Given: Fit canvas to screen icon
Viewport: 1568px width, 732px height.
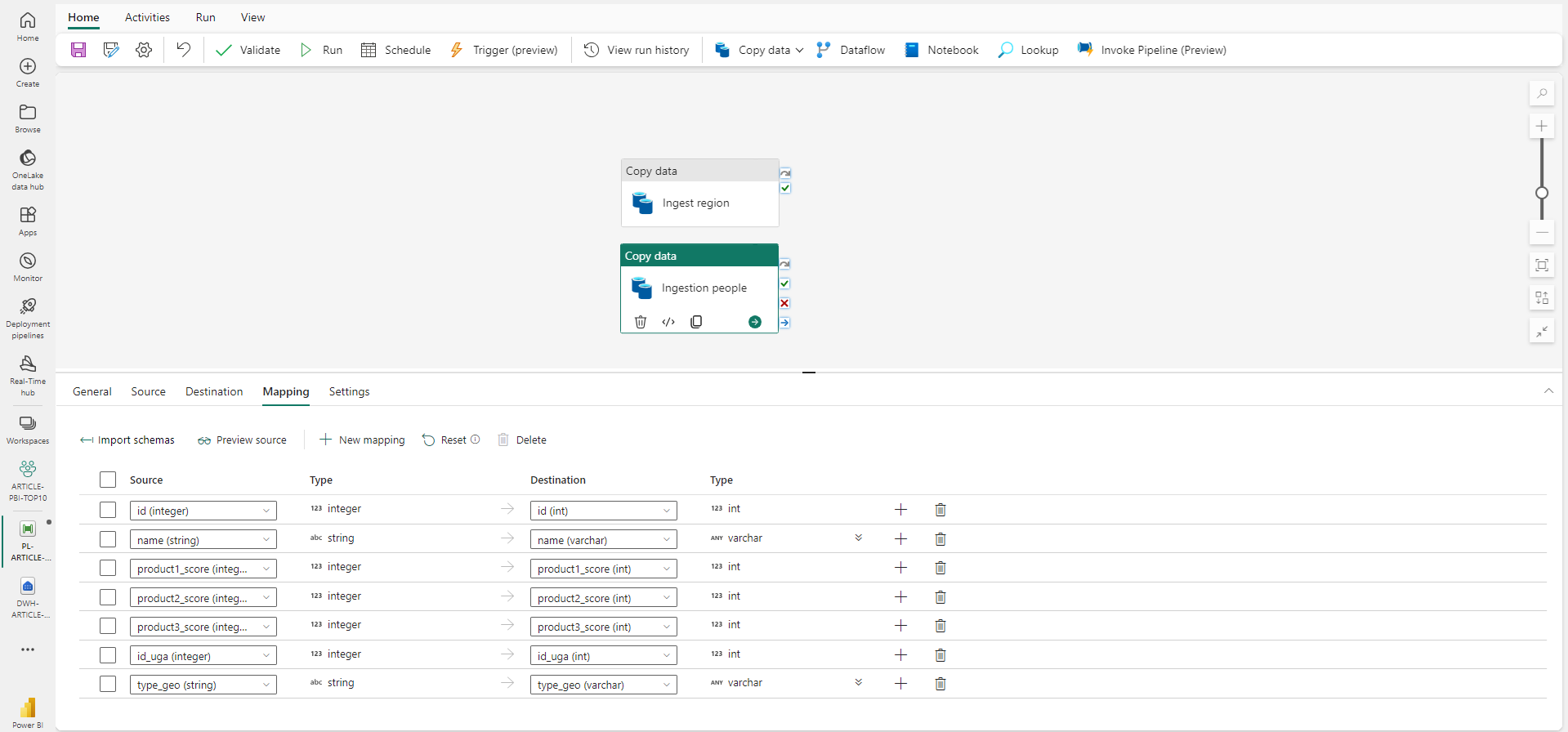Looking at the screenshot, I should point(1542,265).
